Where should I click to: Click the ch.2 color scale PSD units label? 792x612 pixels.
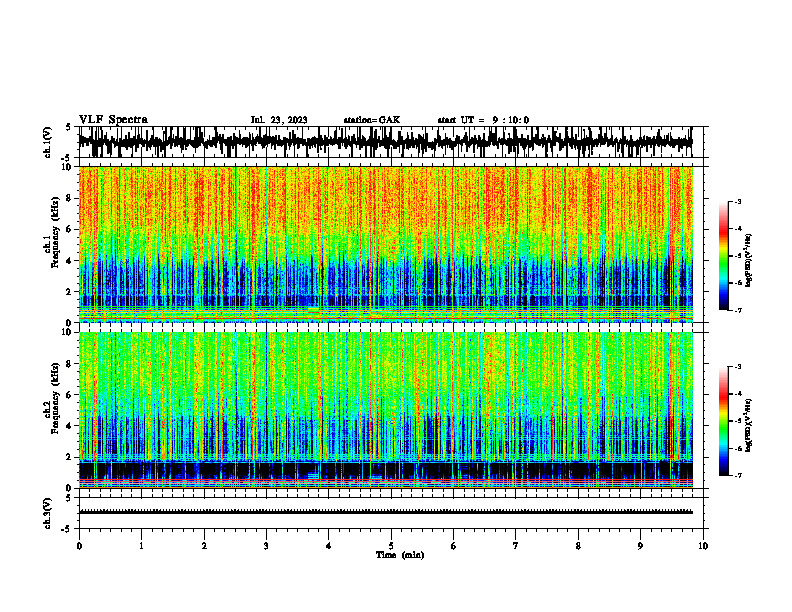(749, 426)
